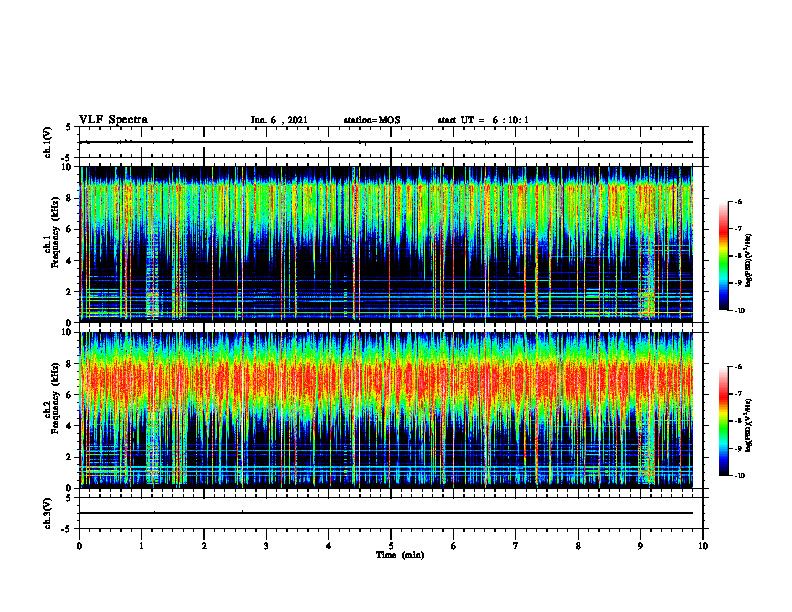Click the "VLF Spectra" plot title

[x=113, y=120]
